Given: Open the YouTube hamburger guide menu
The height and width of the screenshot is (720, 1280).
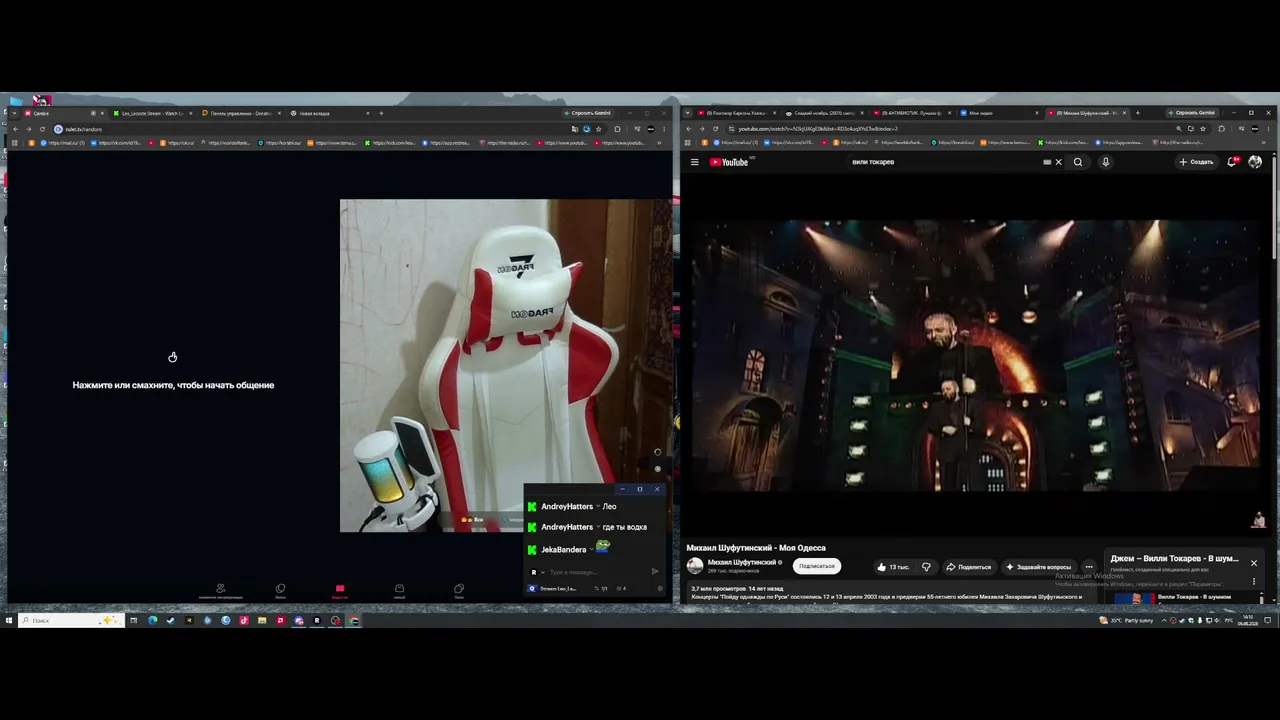Looking at the screenshot, I should point(694,162).
